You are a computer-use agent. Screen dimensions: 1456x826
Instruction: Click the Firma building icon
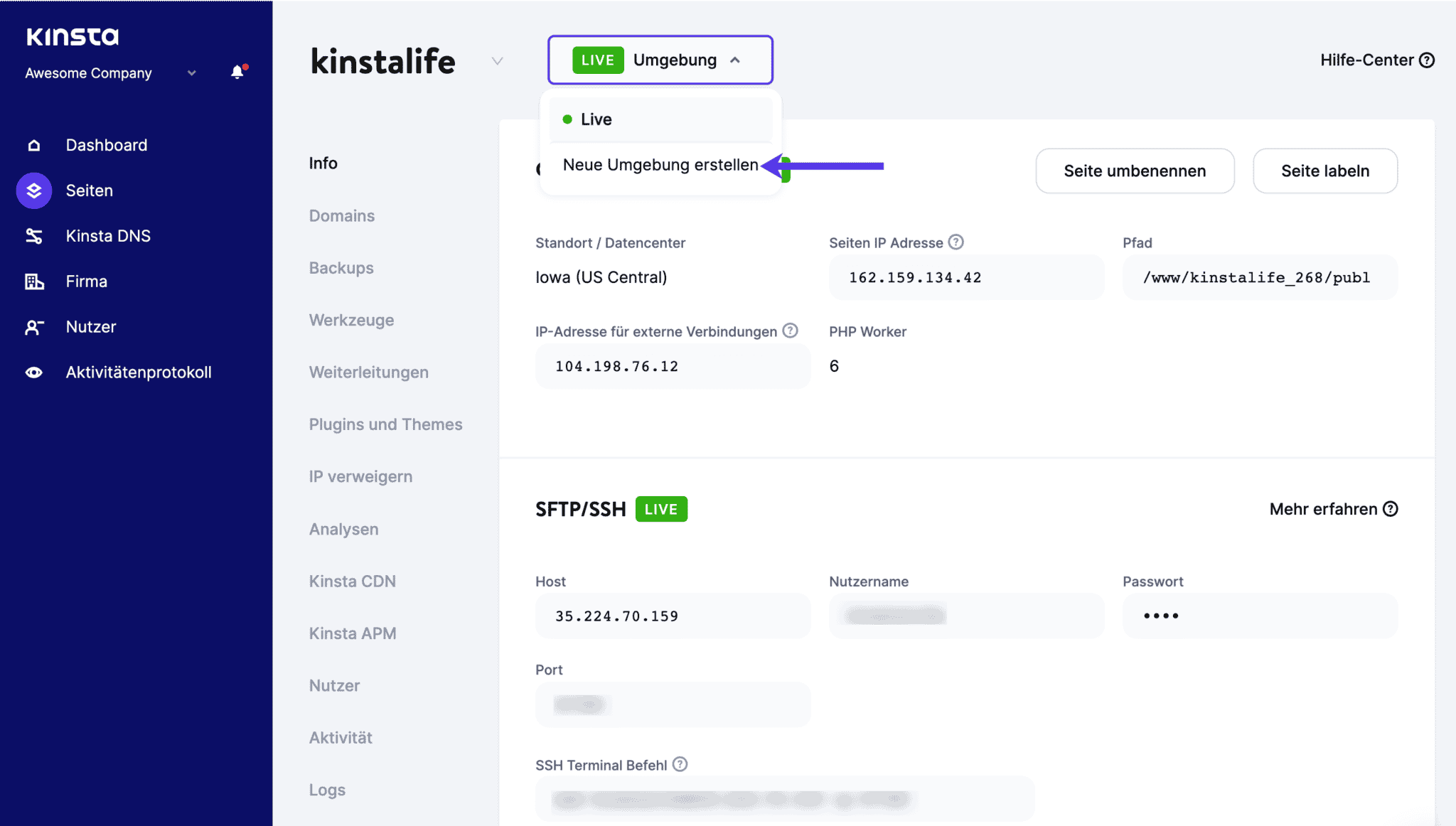point(33,281)
